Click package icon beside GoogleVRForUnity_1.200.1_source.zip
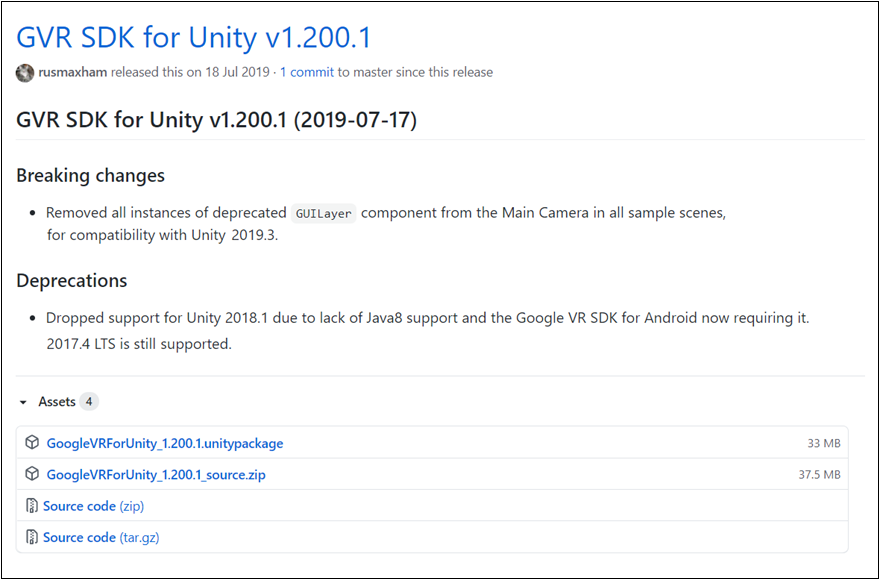Image resolution: width=880 pixels, height=580 pixels. tap(32, 474)
